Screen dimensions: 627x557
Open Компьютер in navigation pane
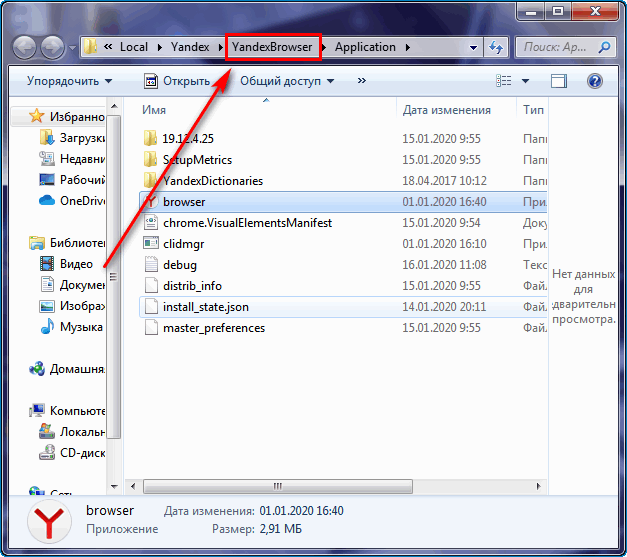click(x=67, y=411)
